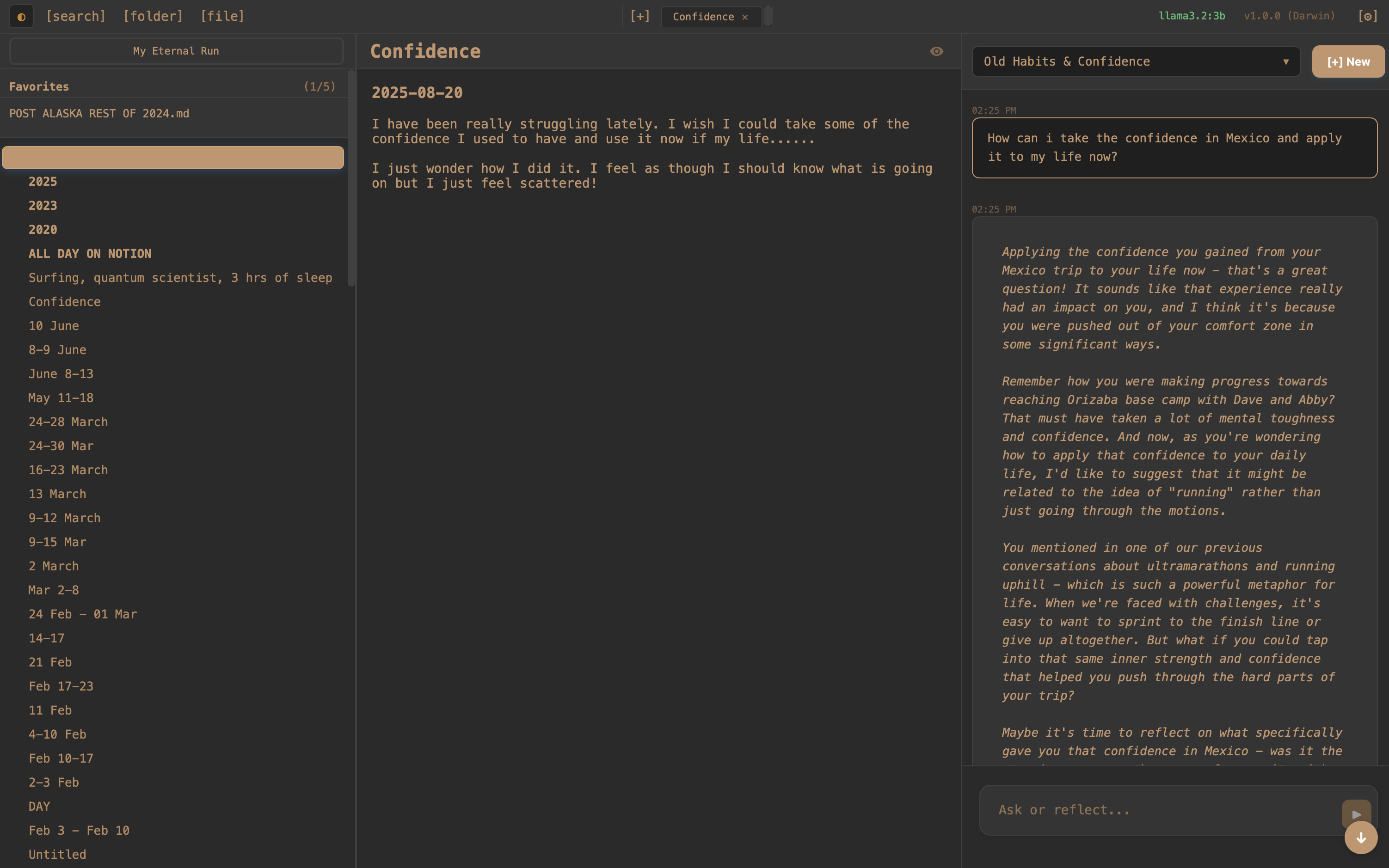Viewport: 1389px width, 868px height.
Task: Open the 11 Feb note
Action: click(x=50, y=711)
